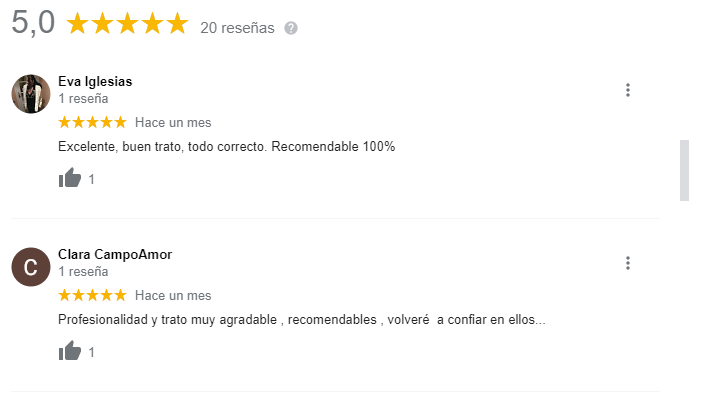Image resolution: width=717 pixels, height=408 pixels.
Task: Click Eva Iglesias's five-star rating
Action: tap(92, 122)
